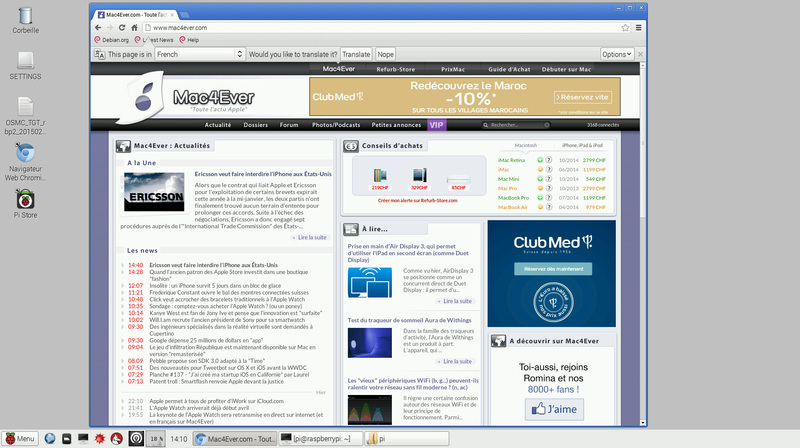Select the iPhone, iPad & iPod tab

tap(582, 145)
